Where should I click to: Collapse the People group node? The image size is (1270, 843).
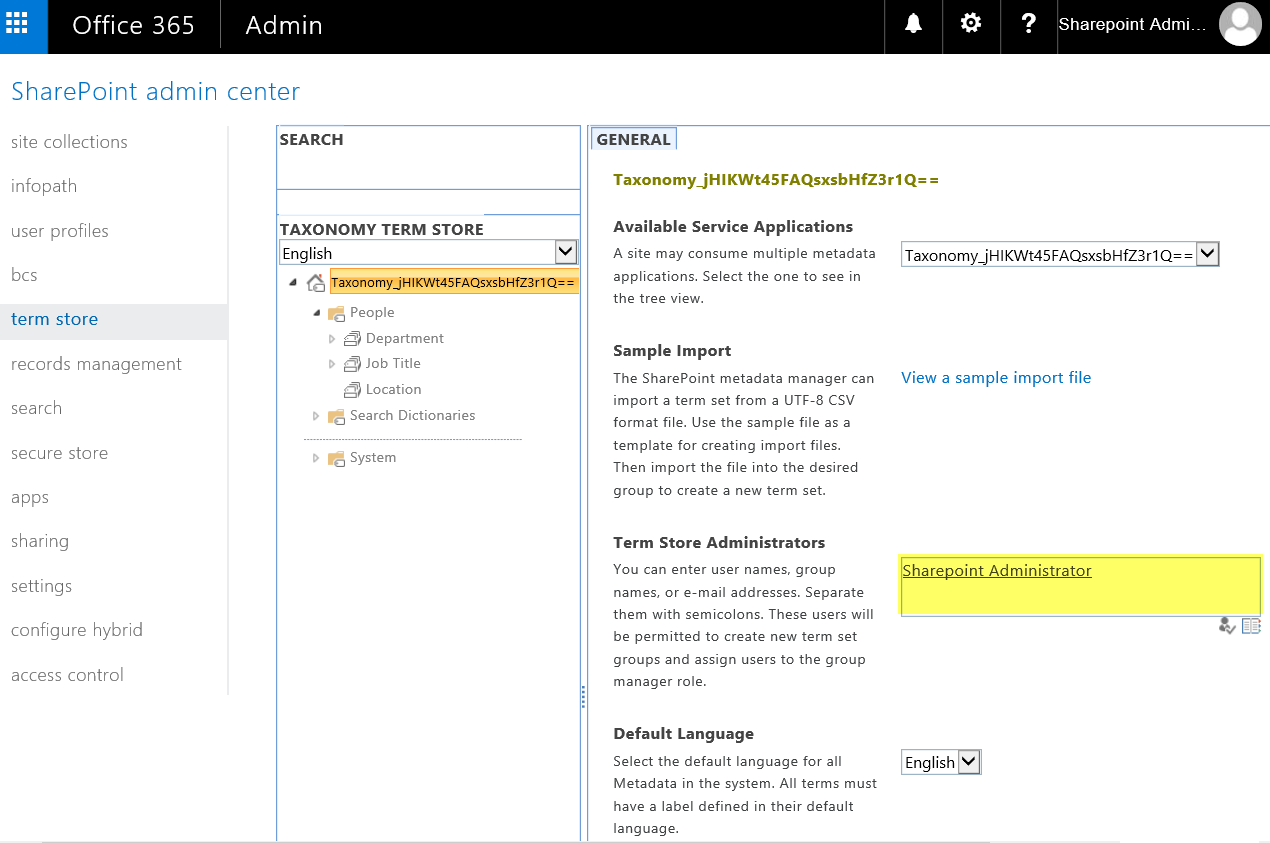[317, 313]
